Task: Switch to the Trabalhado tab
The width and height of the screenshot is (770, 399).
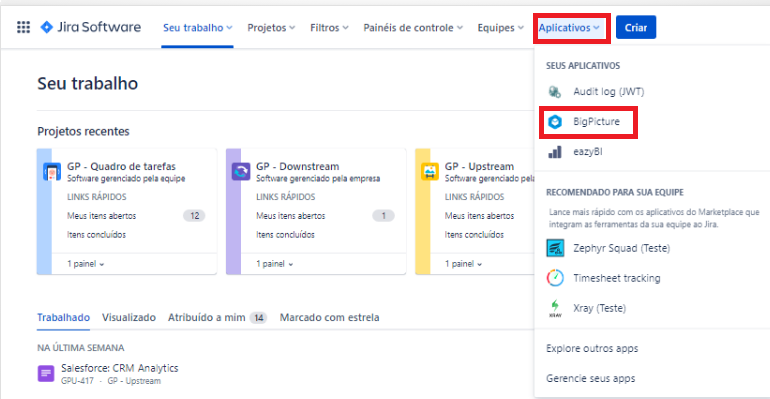Action: [63, 318]
